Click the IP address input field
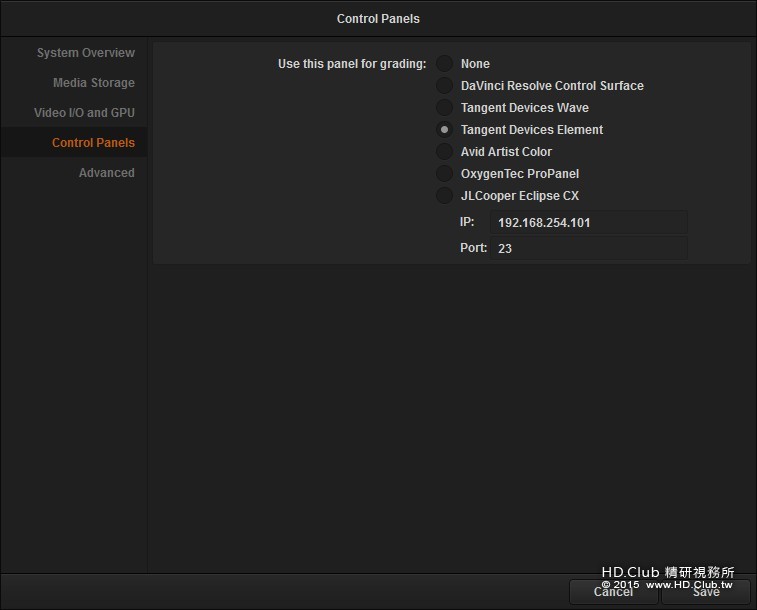Viewport: 757px width, 610px height. point(589,222)
